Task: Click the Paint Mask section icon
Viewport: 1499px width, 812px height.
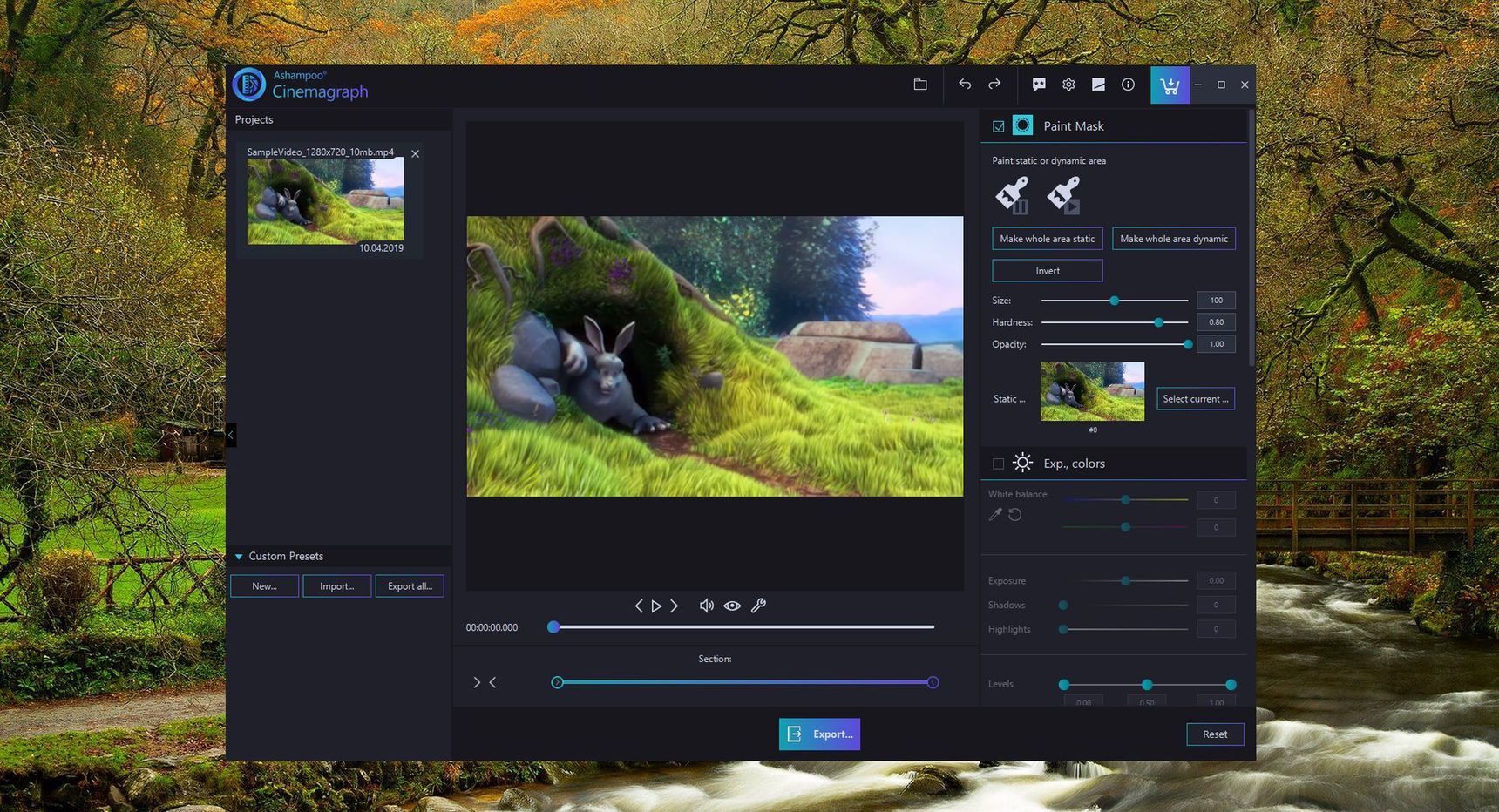Action: tap(1022, 125)
